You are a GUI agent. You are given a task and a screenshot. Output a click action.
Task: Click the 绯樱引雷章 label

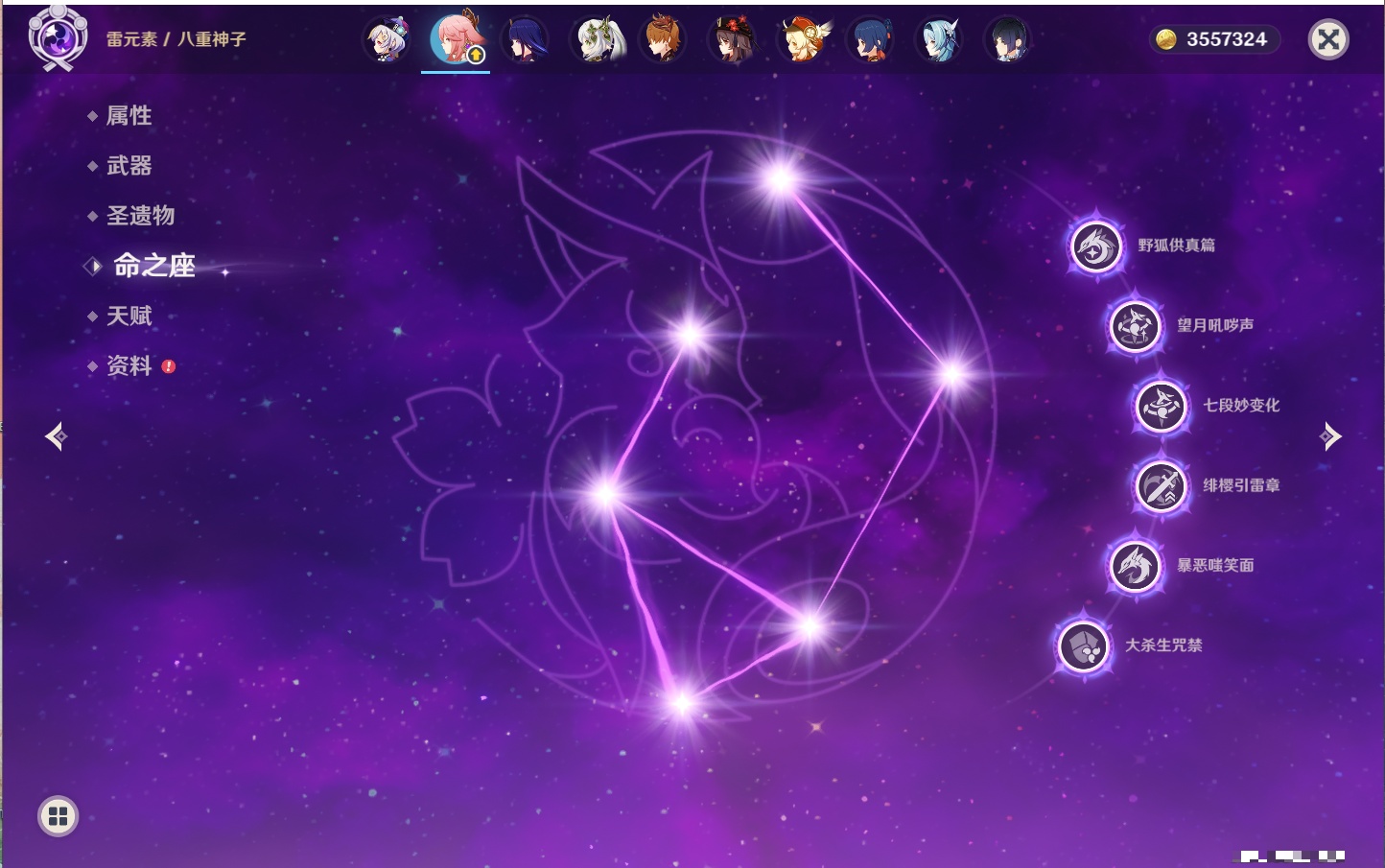coord(1241,485)
